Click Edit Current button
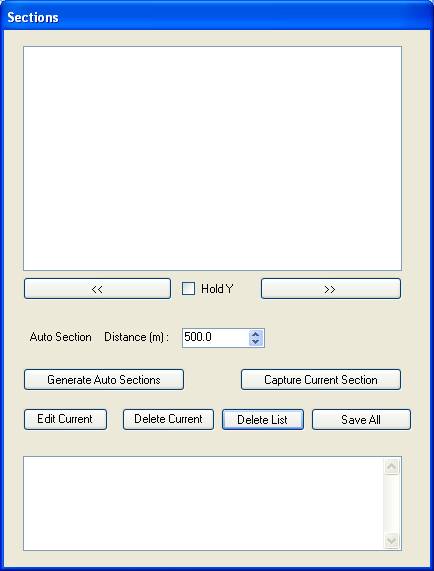 pyautogui.click(x=65, y=419)
